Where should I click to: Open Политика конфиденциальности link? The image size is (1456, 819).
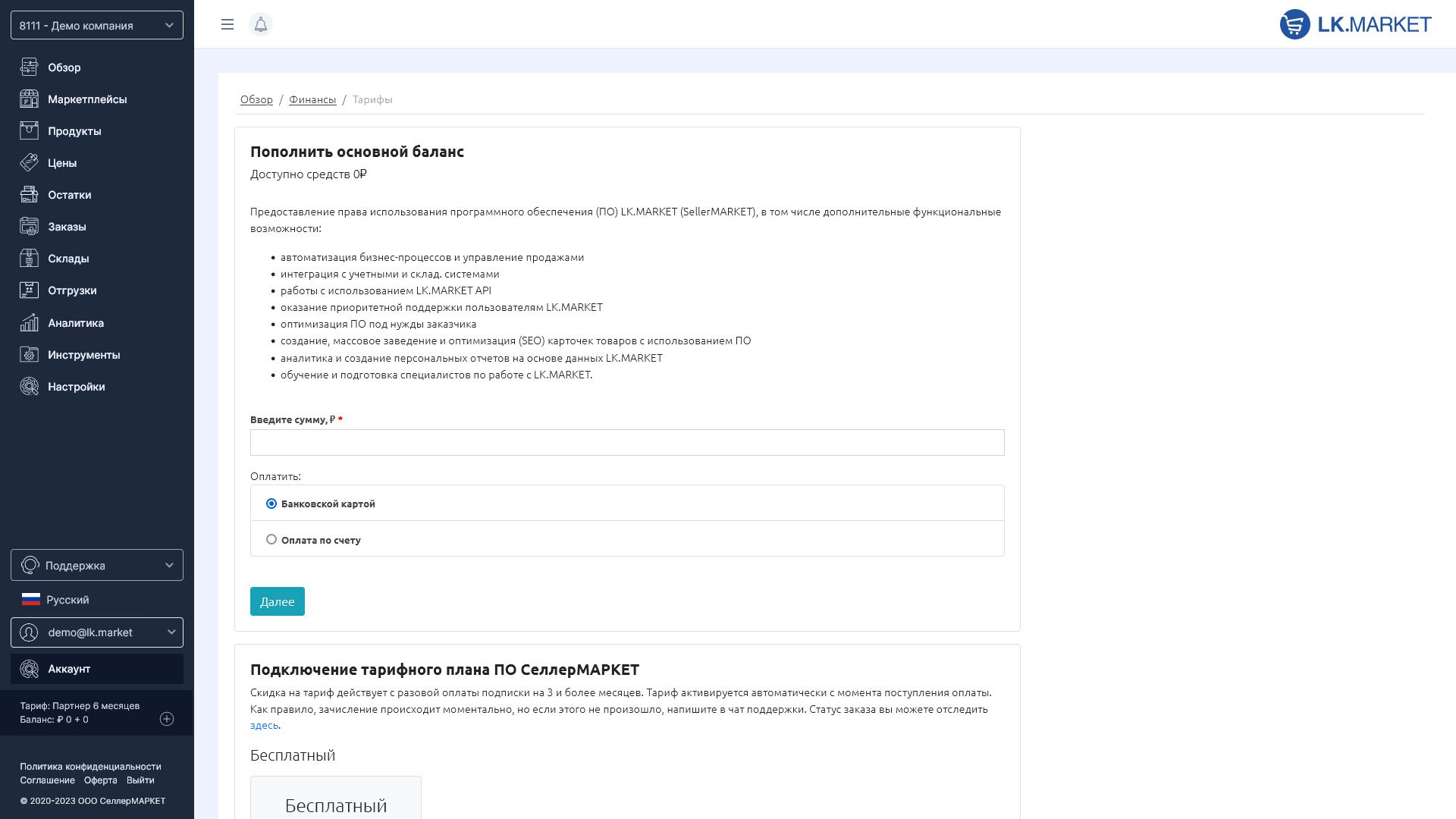90,767
